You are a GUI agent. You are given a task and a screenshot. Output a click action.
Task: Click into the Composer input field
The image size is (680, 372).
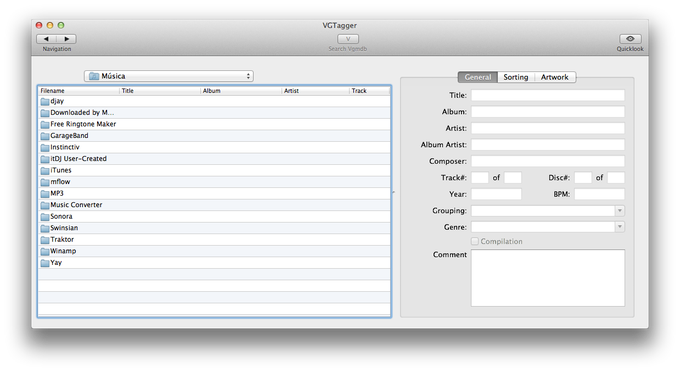point(548,161)
